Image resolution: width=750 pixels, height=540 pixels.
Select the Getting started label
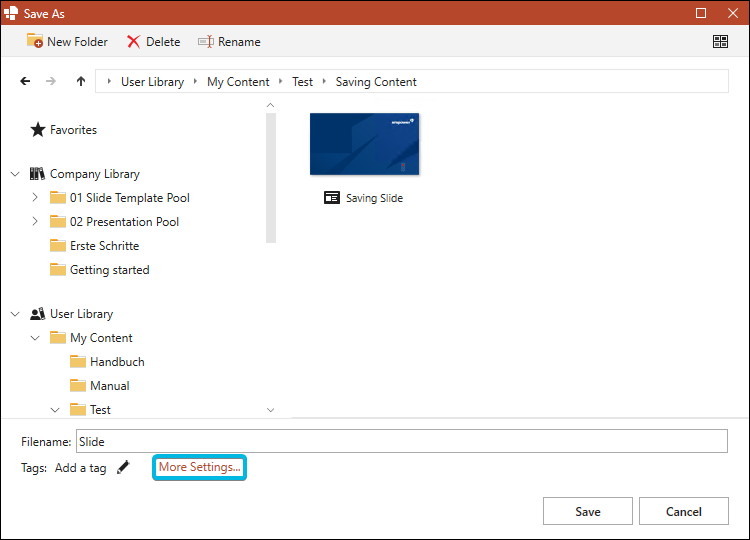click(110, 270)
